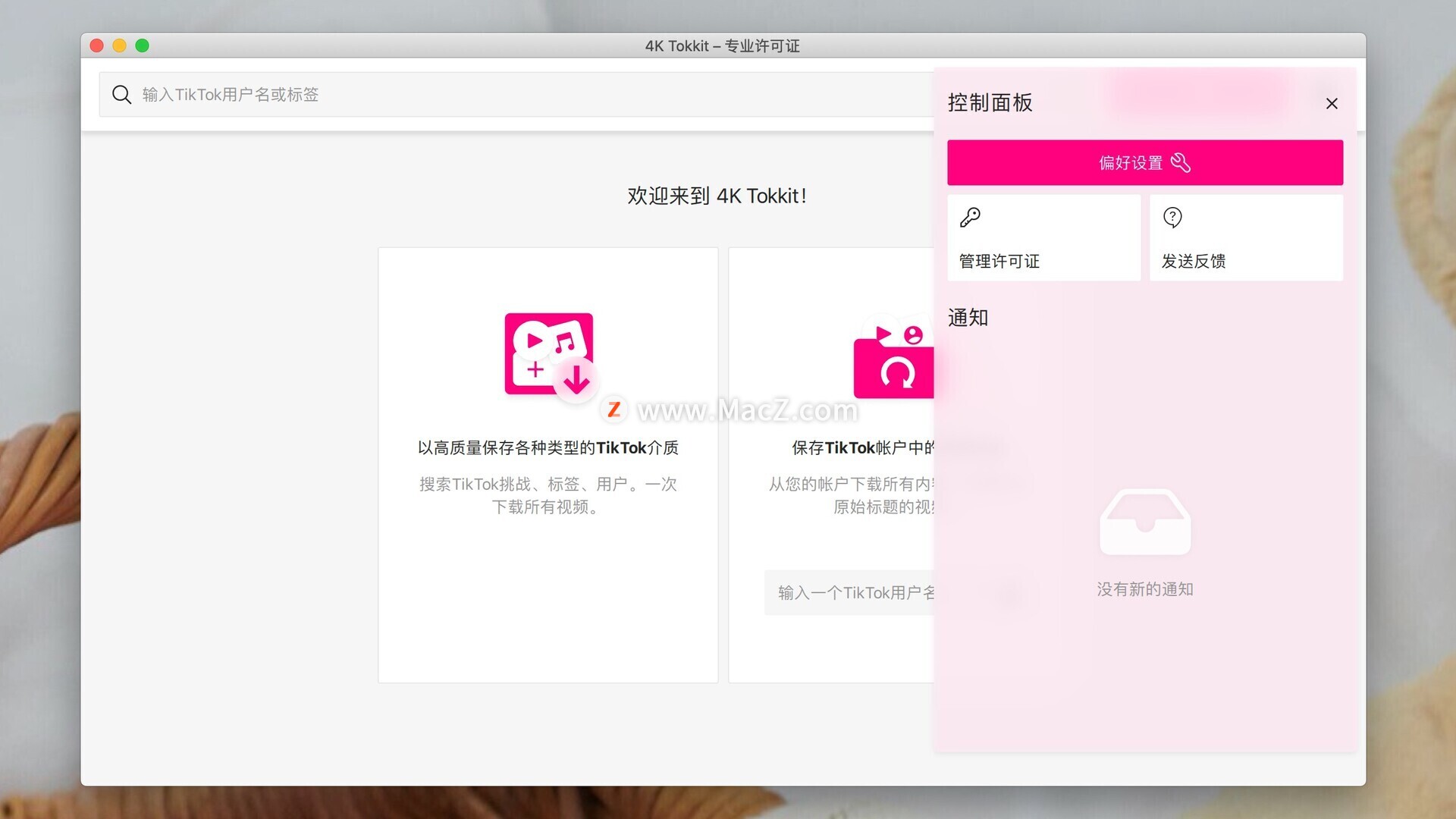Screen dimensions: 1456x819
Task: Click the 没有新的通知 message
Action: (x=1145, y=589)
